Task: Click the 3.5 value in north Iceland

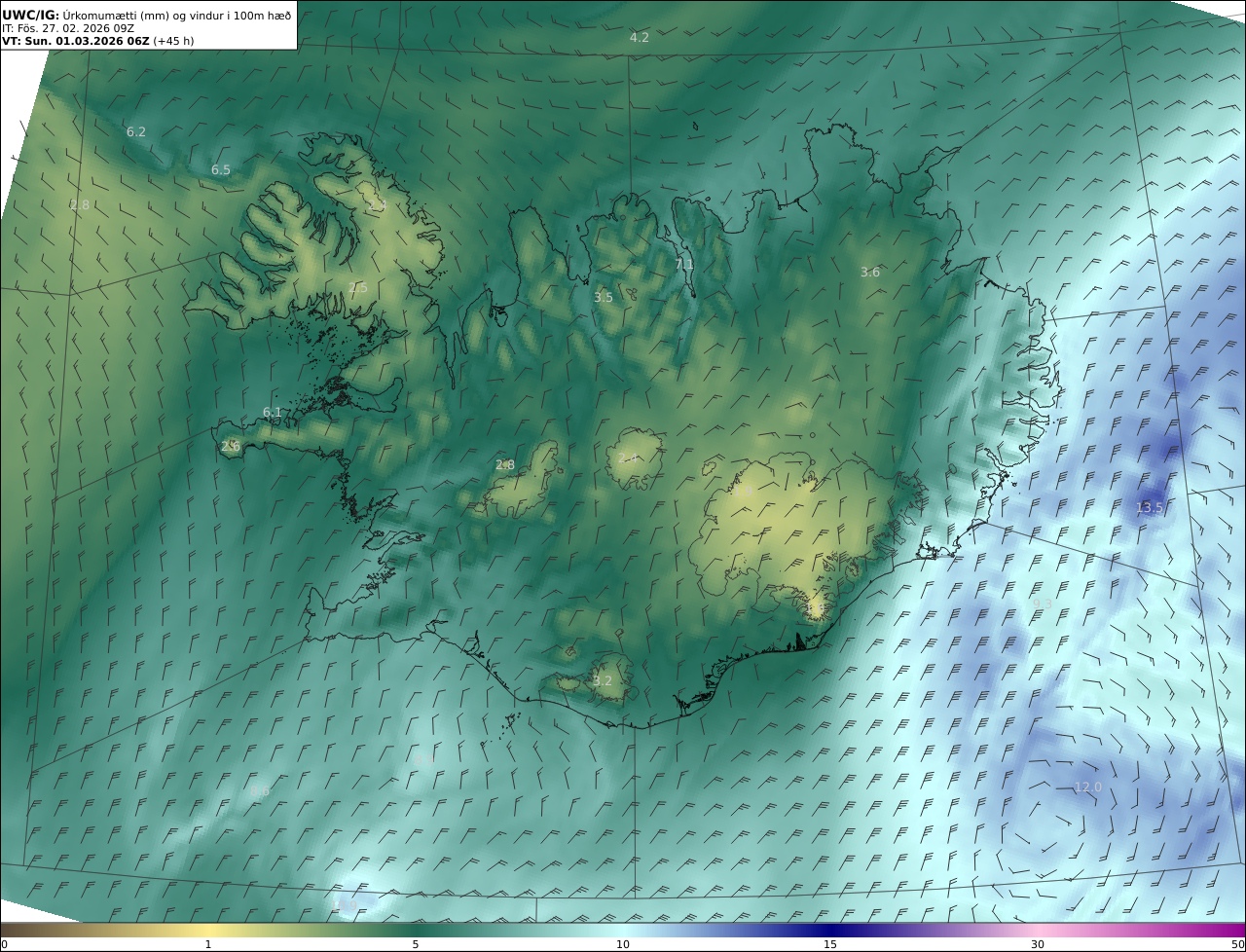Action: pyautogui.click(x=604, y=297)
